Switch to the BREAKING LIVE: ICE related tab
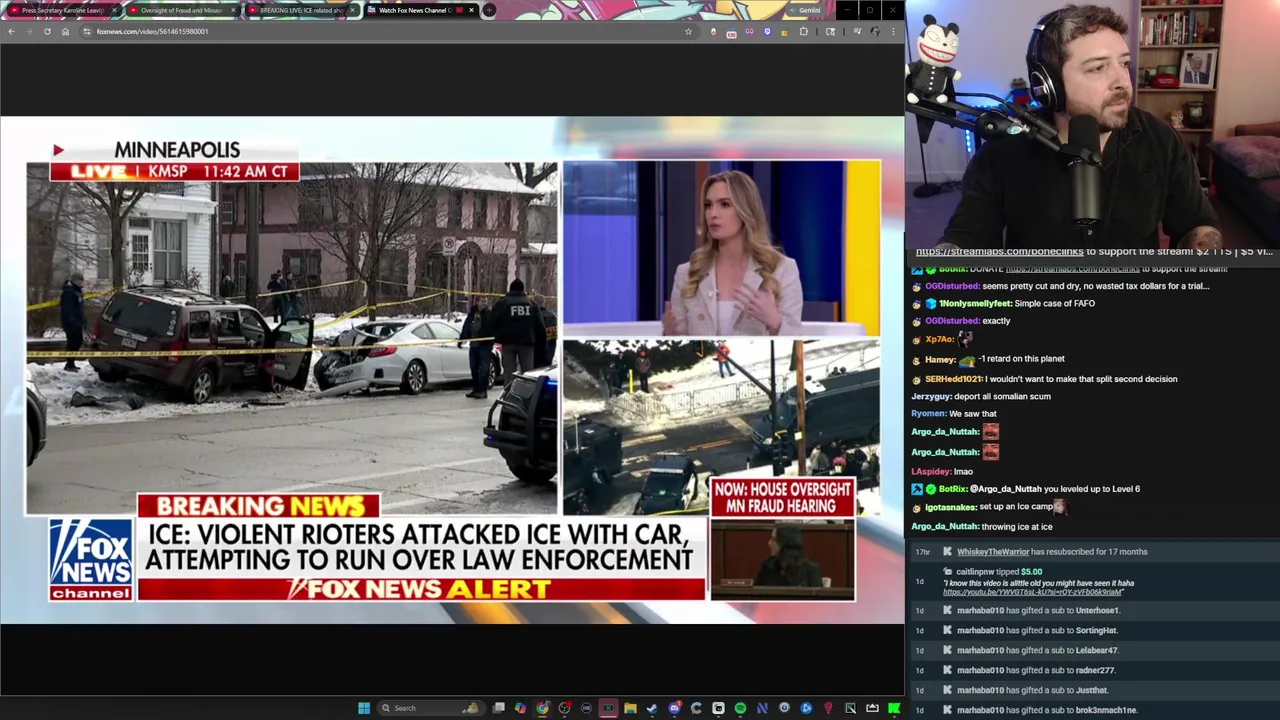Screen dimensions: 1280x720 point(300,10)
